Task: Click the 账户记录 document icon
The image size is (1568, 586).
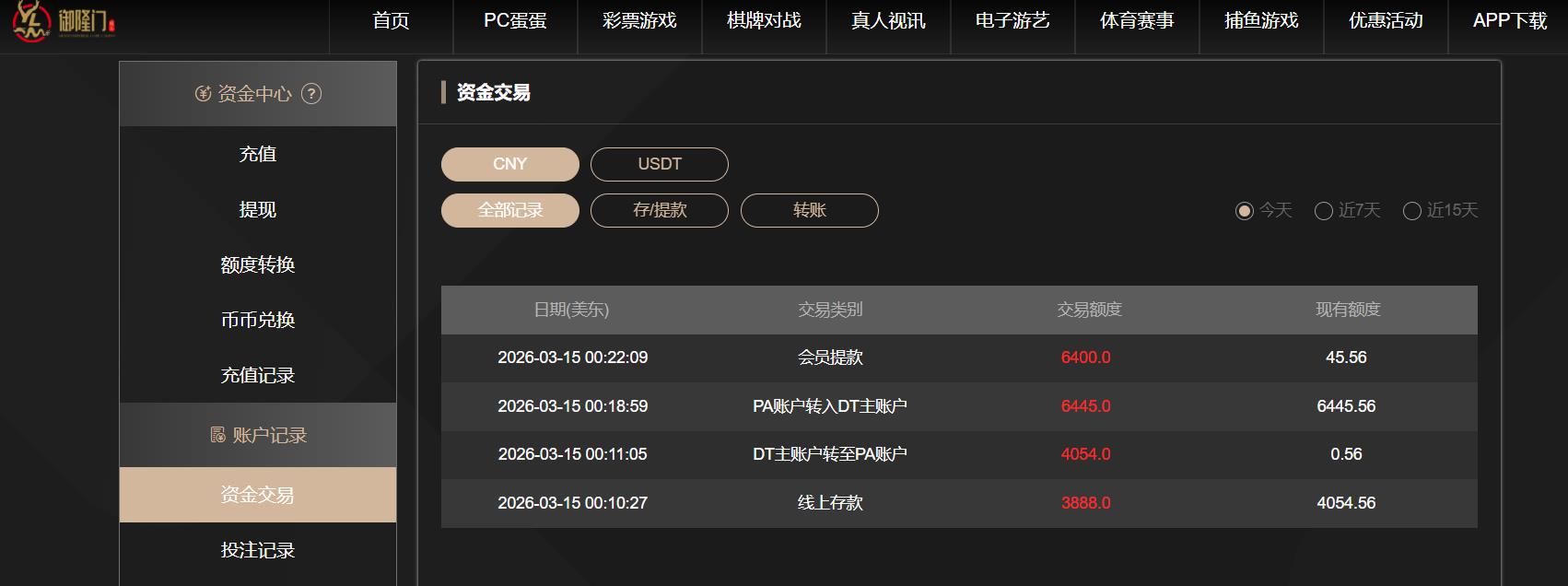Action: 217,435
